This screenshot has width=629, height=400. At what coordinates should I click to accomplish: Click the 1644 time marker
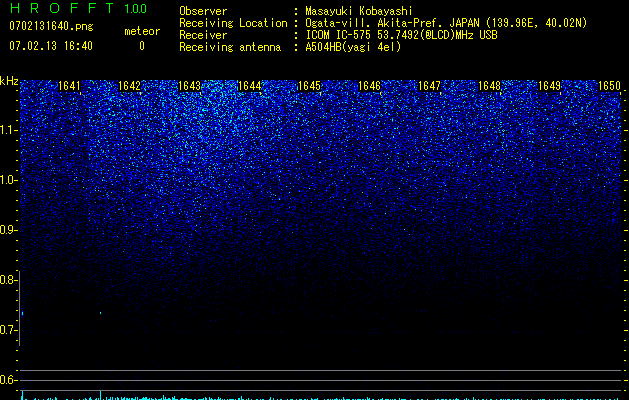tap(250, 86)
